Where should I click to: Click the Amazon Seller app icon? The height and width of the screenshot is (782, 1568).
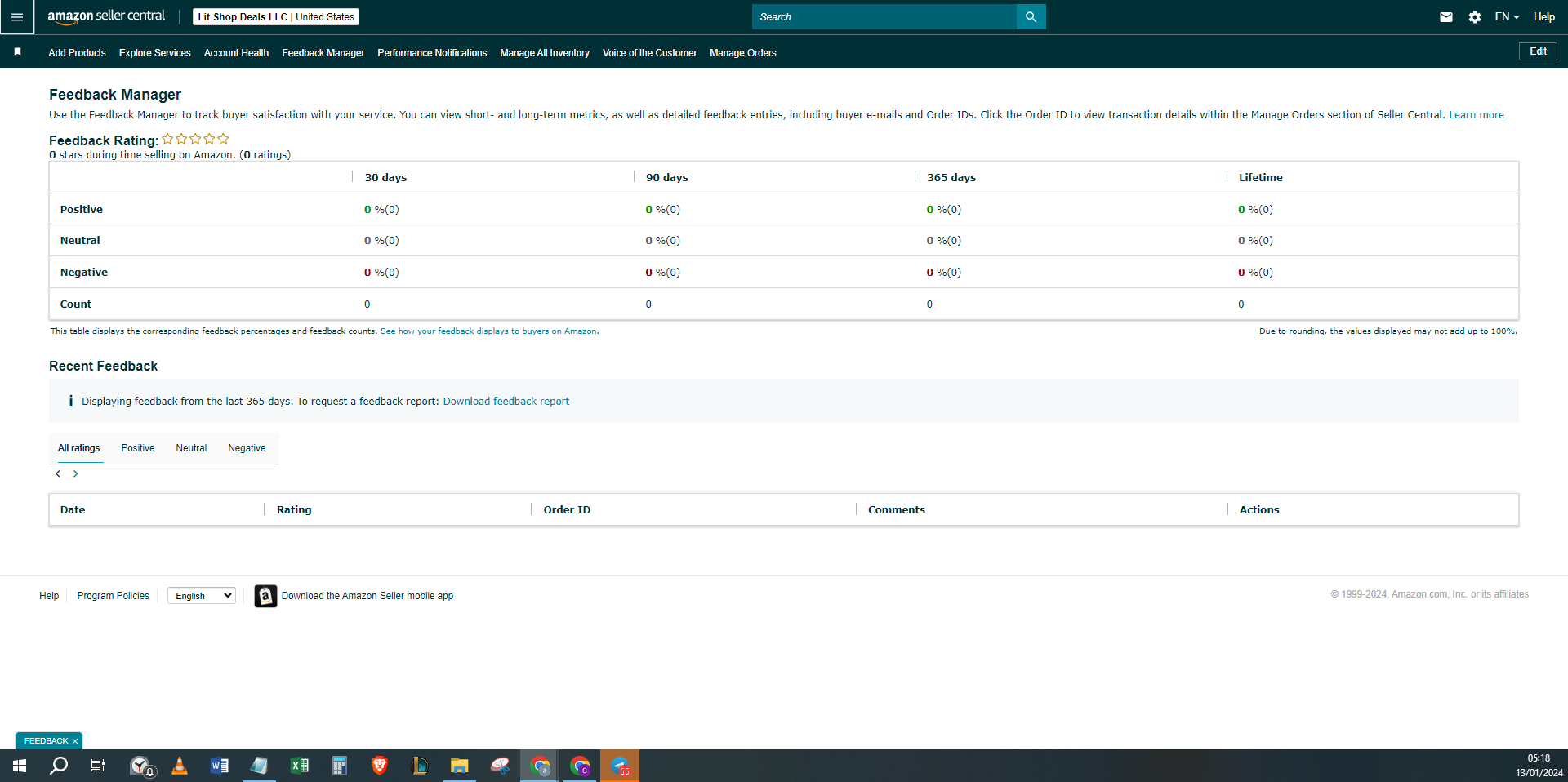[x=265, y=596]
